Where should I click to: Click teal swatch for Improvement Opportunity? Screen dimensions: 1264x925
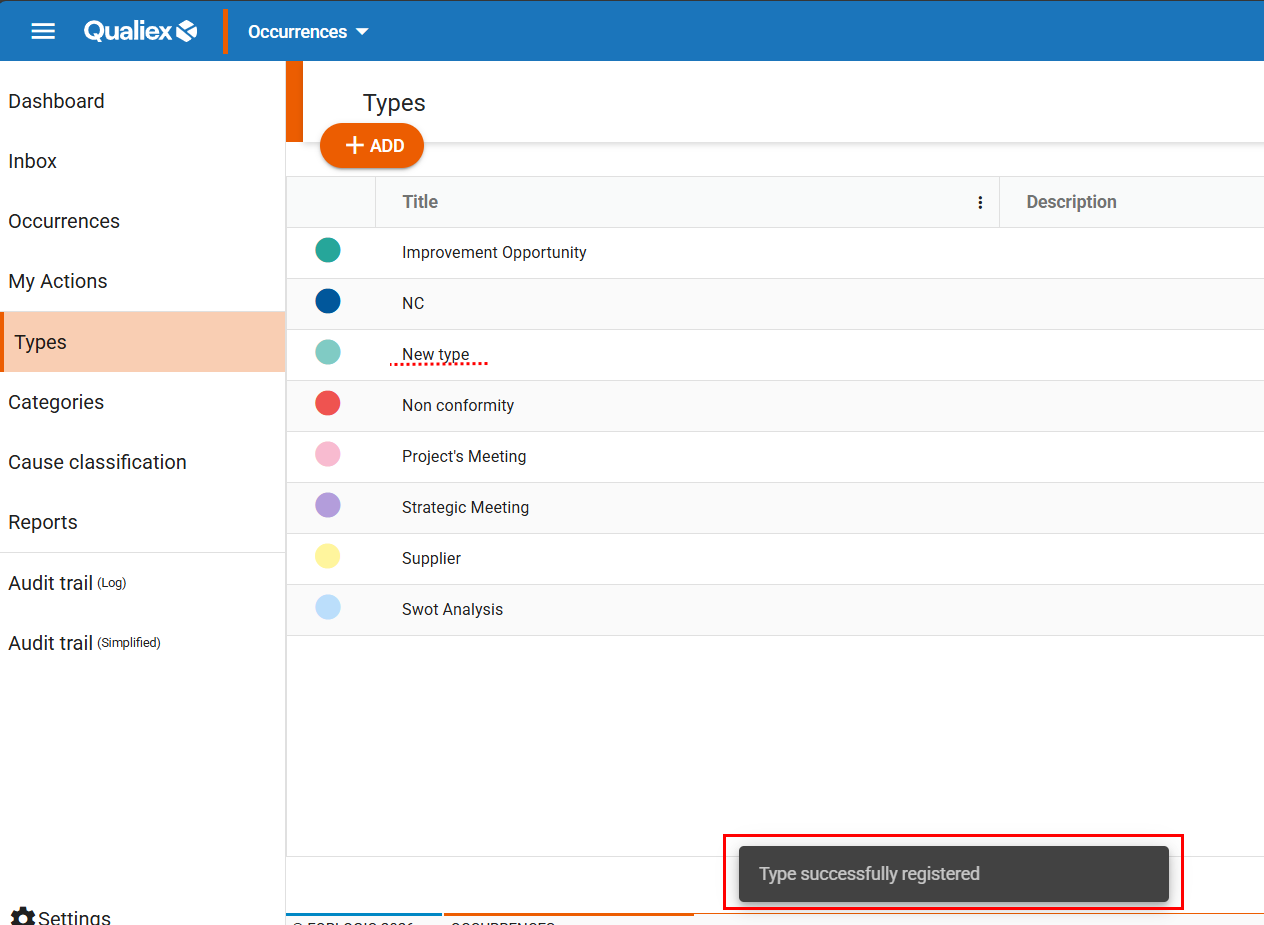[x=328, y=251]
